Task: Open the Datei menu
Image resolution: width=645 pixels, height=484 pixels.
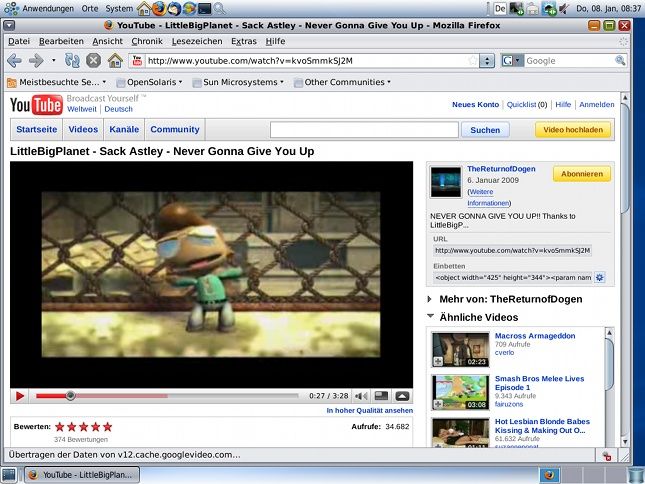Action: 19,41
